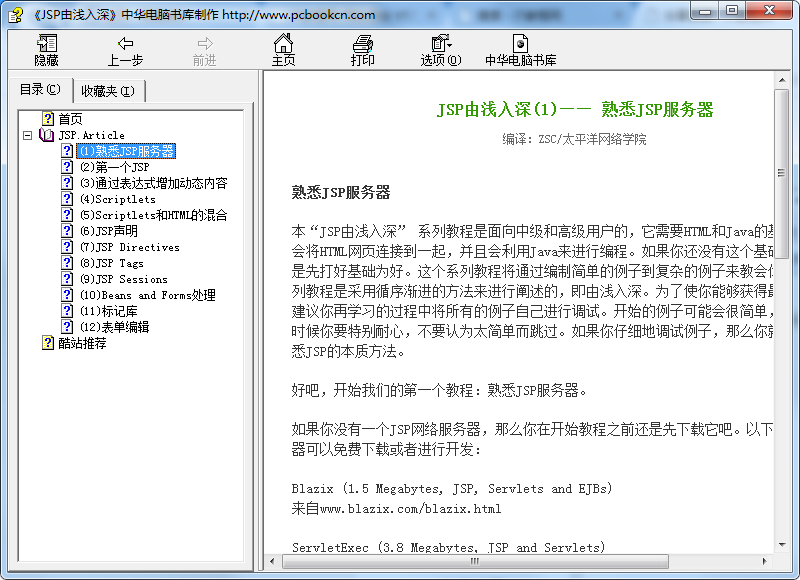Viewport: 800px width, 580px height.
Task: Open the 酷站推荐 entry
Action: (82, 343)
